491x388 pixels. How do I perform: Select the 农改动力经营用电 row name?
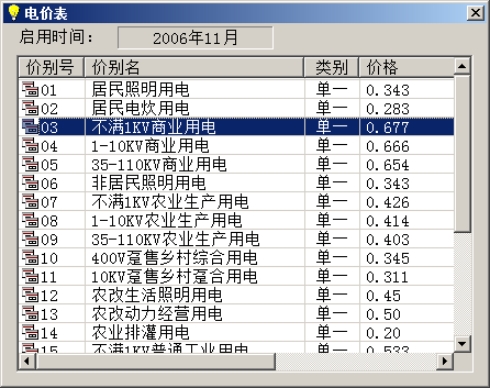[x=157, y=313]
